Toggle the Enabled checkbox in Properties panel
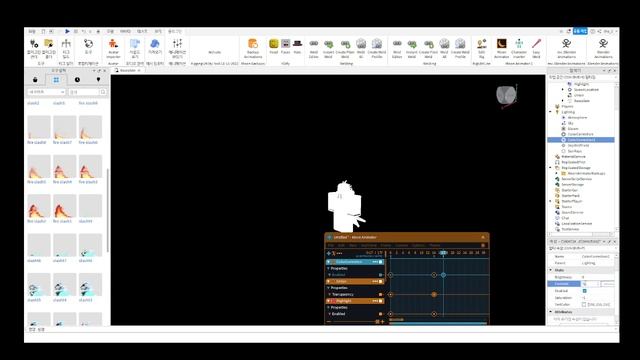The height and width of the screenshot is (360, 640). coord(584,291)
